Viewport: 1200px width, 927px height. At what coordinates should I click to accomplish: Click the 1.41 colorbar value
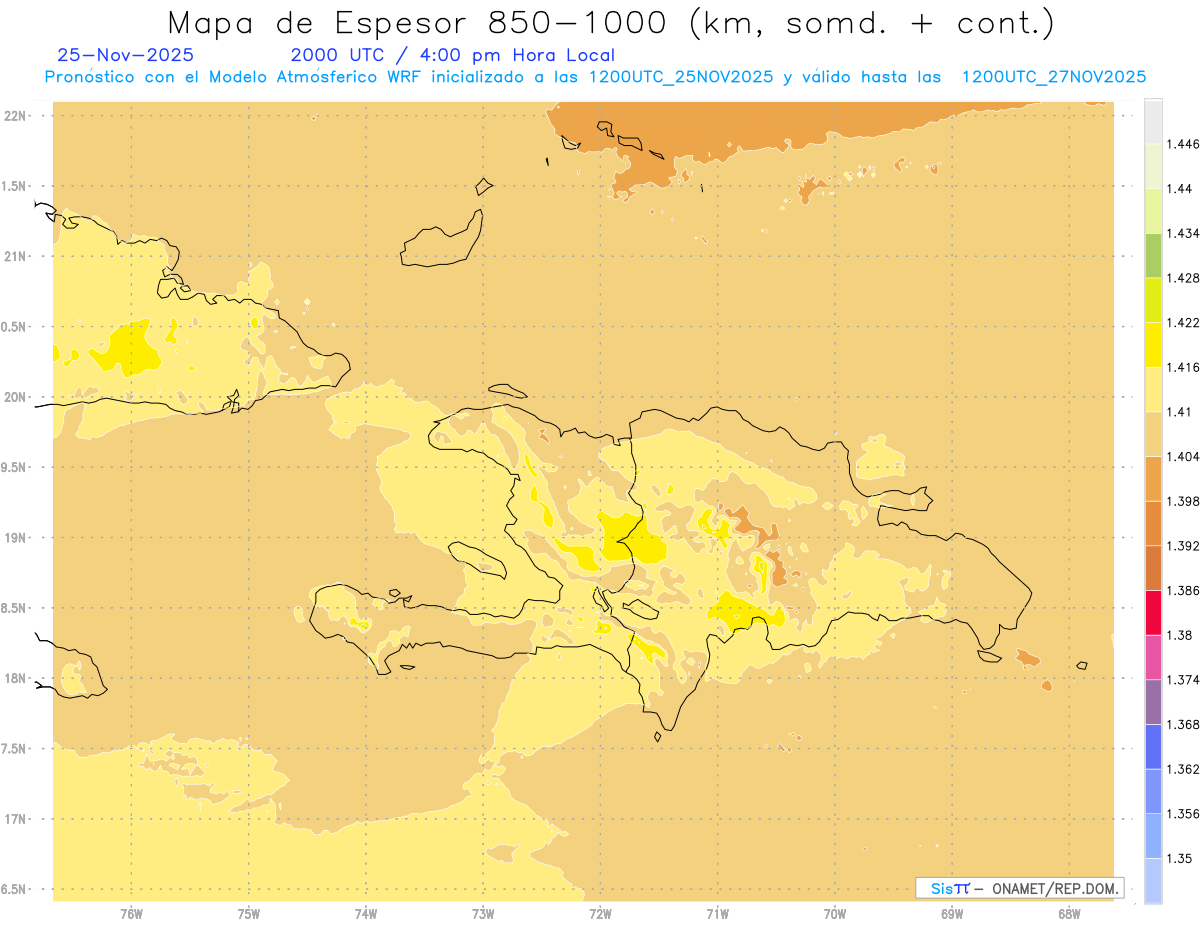pos(1178,411)
